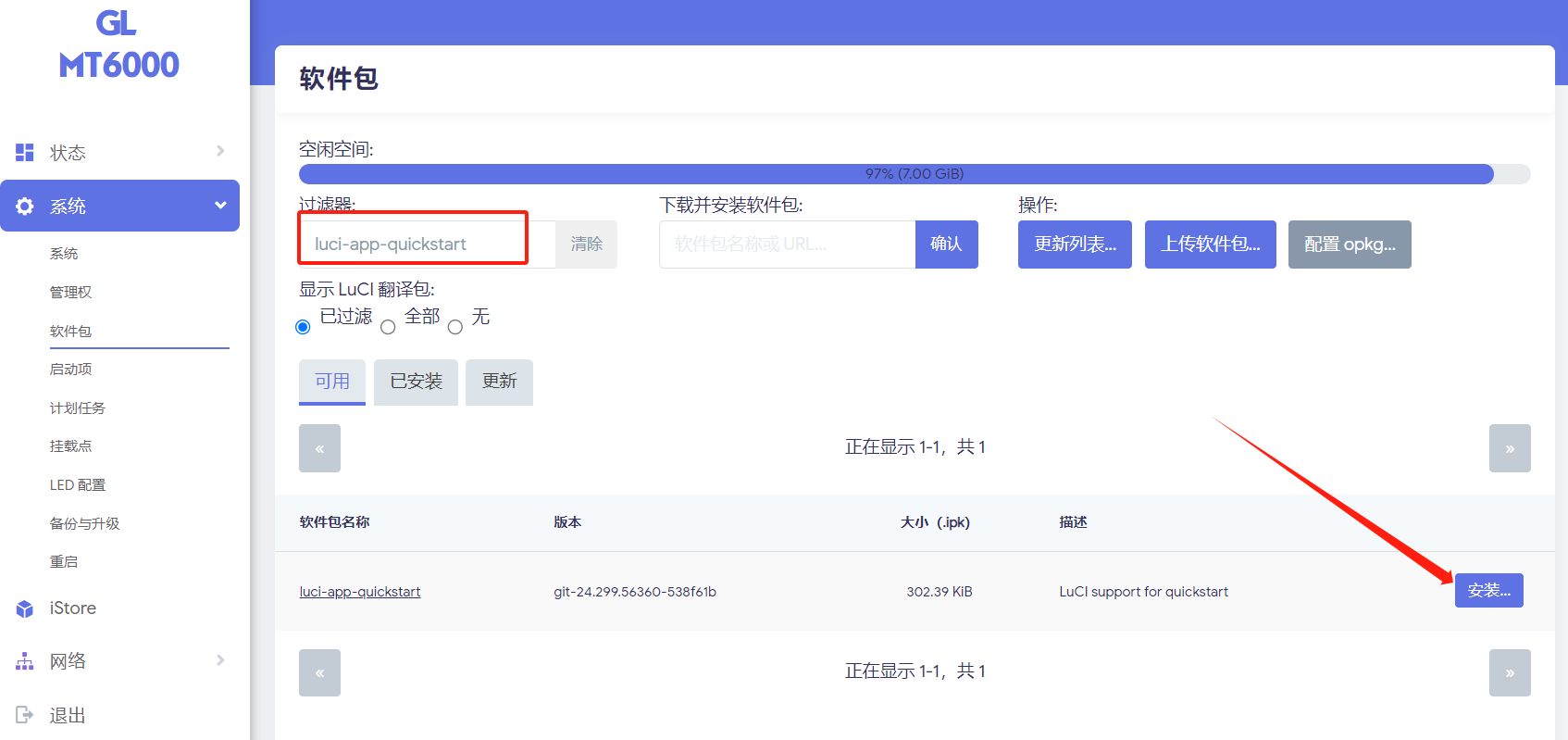Expand the 网络 menu chevron
This screenshot has width=1568, height=740.
[220, 660]
